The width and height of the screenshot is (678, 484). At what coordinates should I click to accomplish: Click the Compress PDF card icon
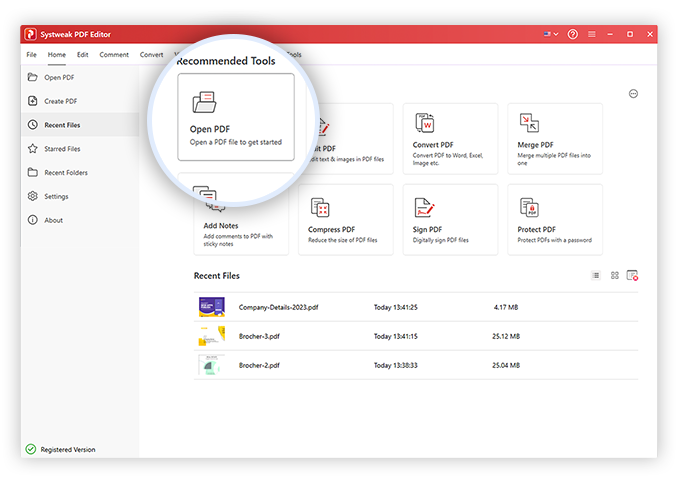(320, 207)
